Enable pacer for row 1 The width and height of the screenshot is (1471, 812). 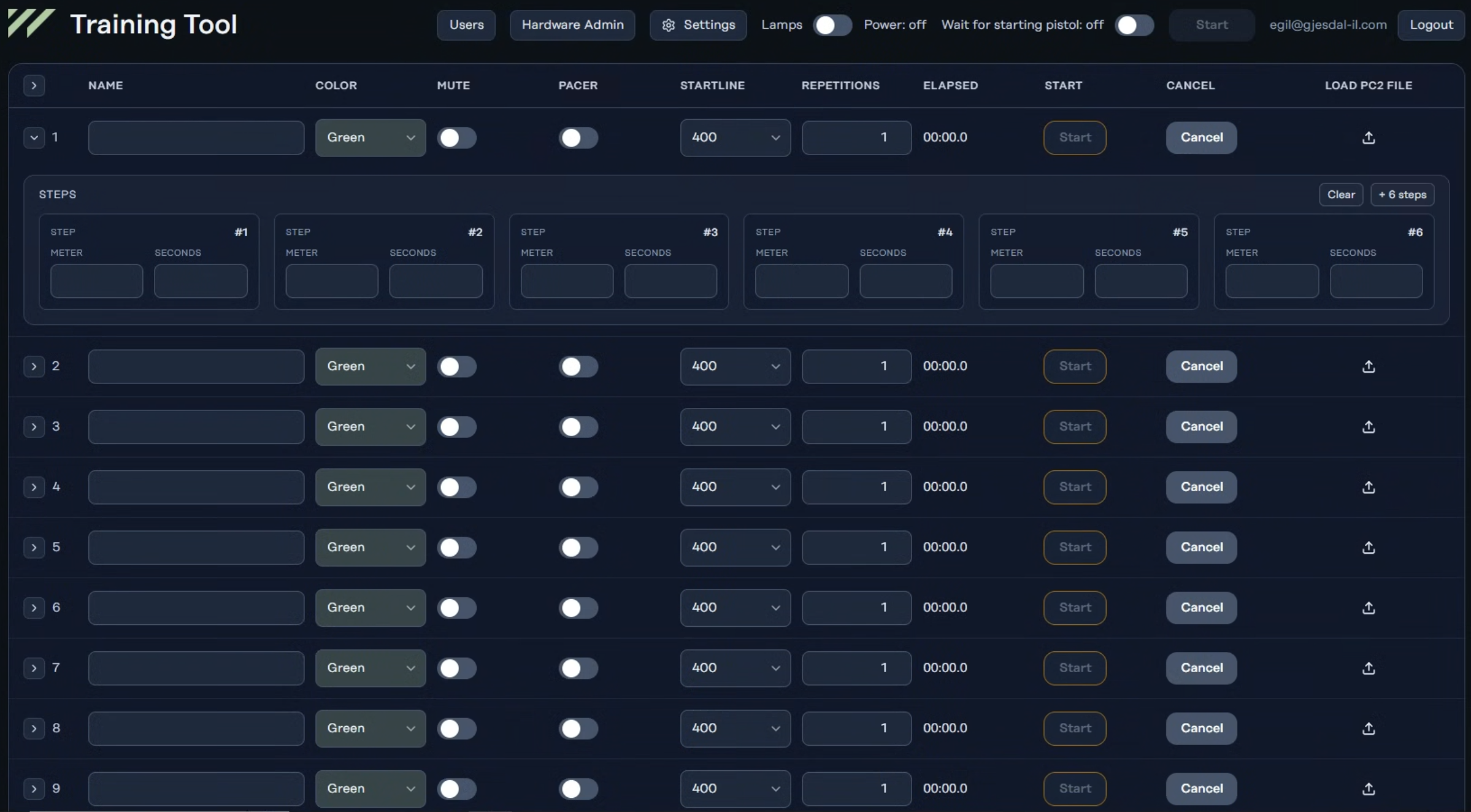click(x=578, y=137)
